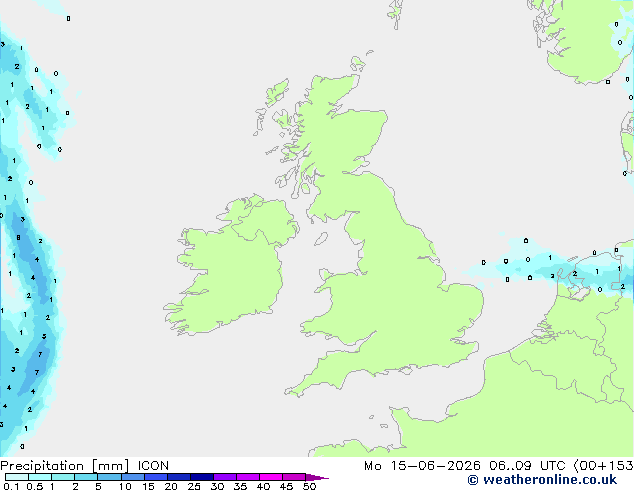634x490 pixels.
Task: Pick the 40–45 mm magenta legend swatch
Action: point(271,477)
